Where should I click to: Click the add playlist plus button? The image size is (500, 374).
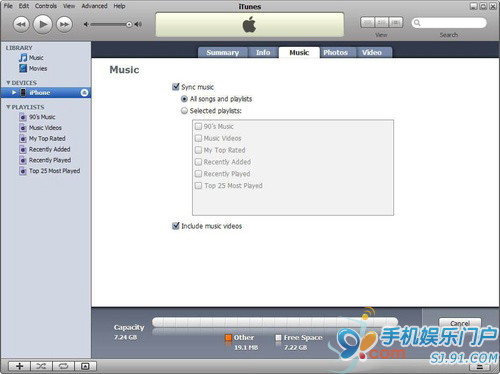19,366
